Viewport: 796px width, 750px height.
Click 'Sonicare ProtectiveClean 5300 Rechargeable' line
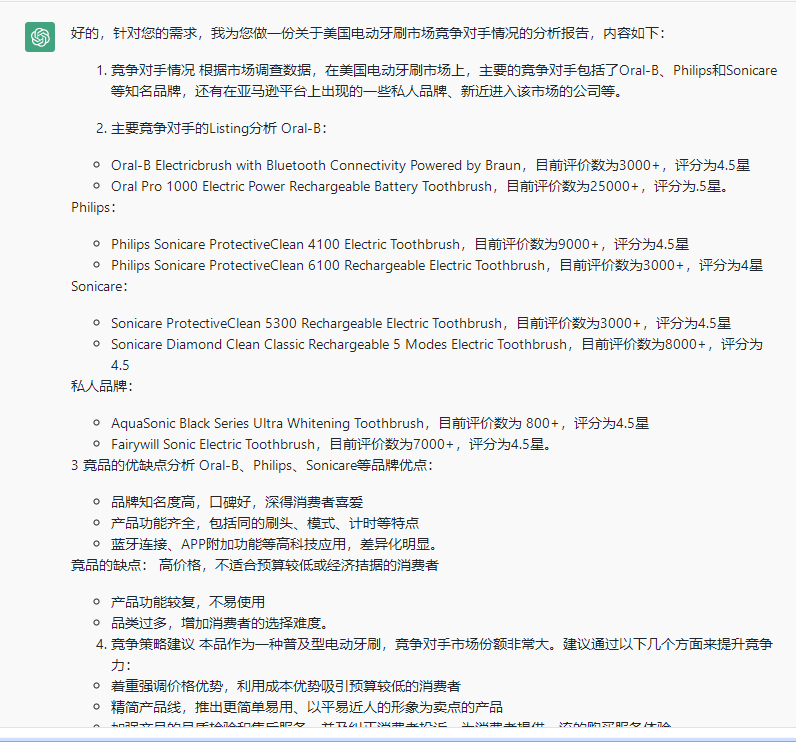(x=421, y=323)
